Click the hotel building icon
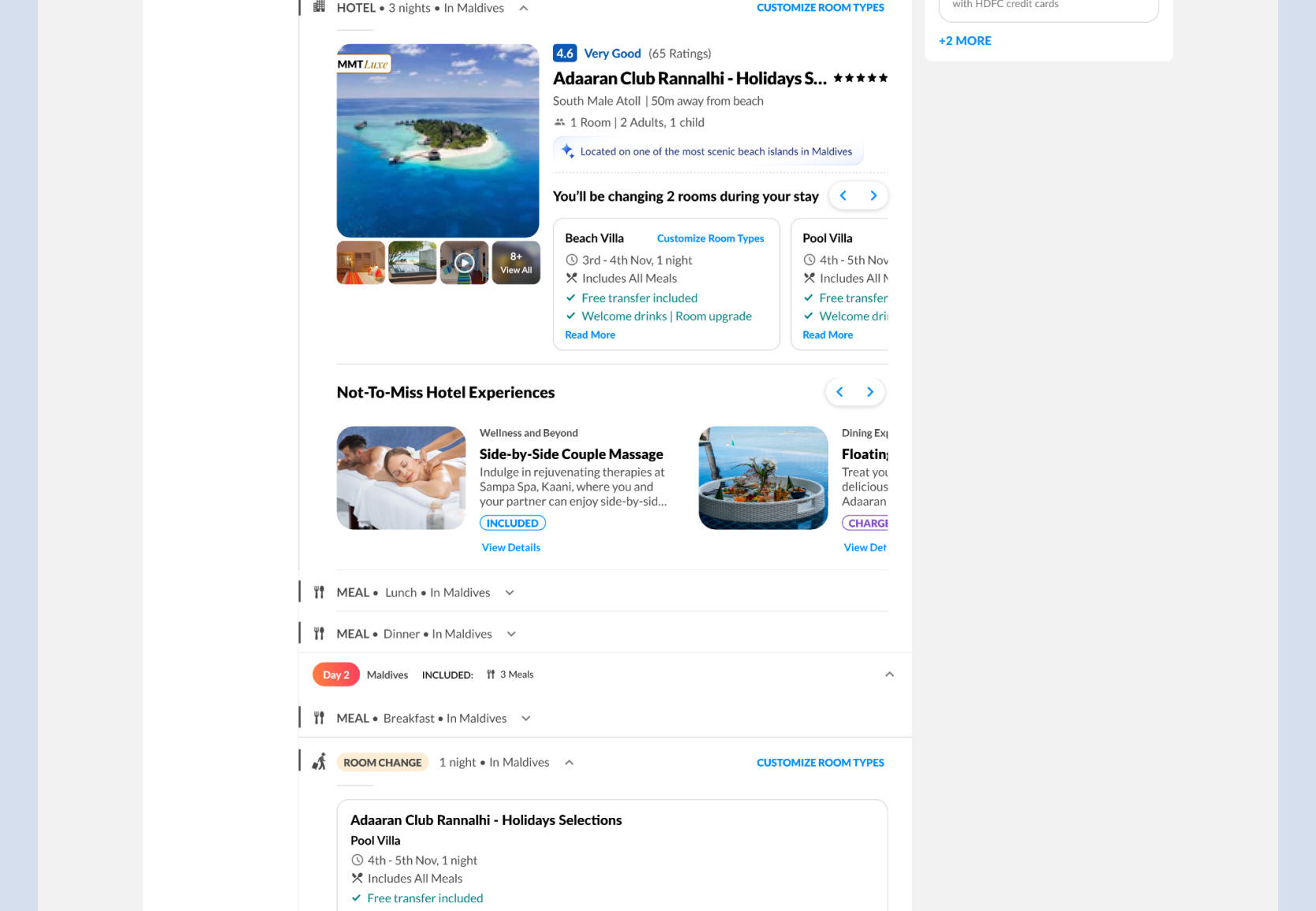This screenshot has width=1316, height=911. (x=319, y=7)
